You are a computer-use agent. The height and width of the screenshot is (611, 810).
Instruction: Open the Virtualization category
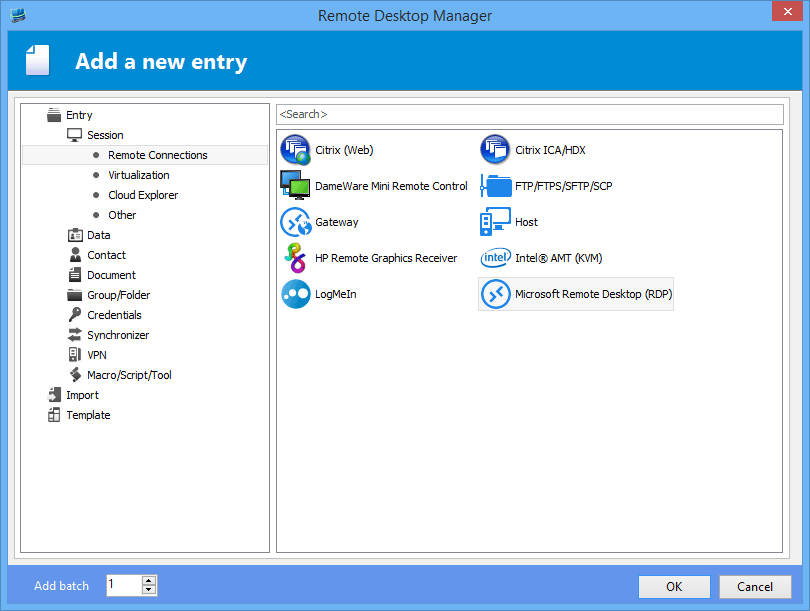tap(138, 175)
